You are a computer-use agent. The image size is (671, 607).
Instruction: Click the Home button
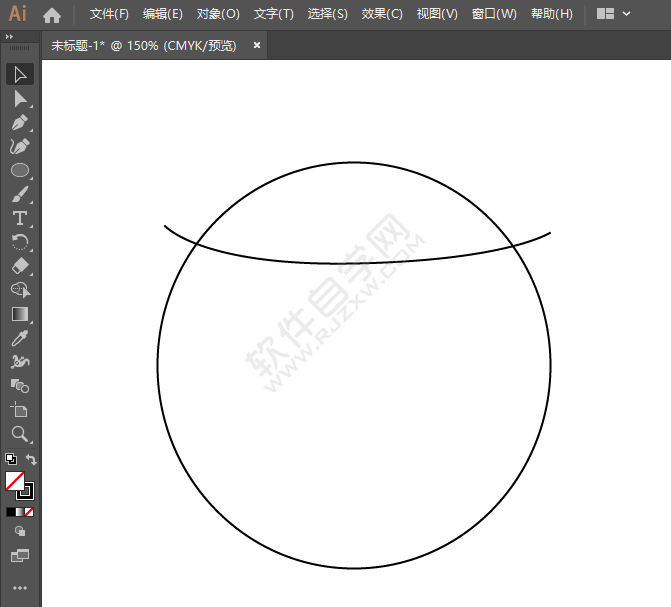click(52, 15)
